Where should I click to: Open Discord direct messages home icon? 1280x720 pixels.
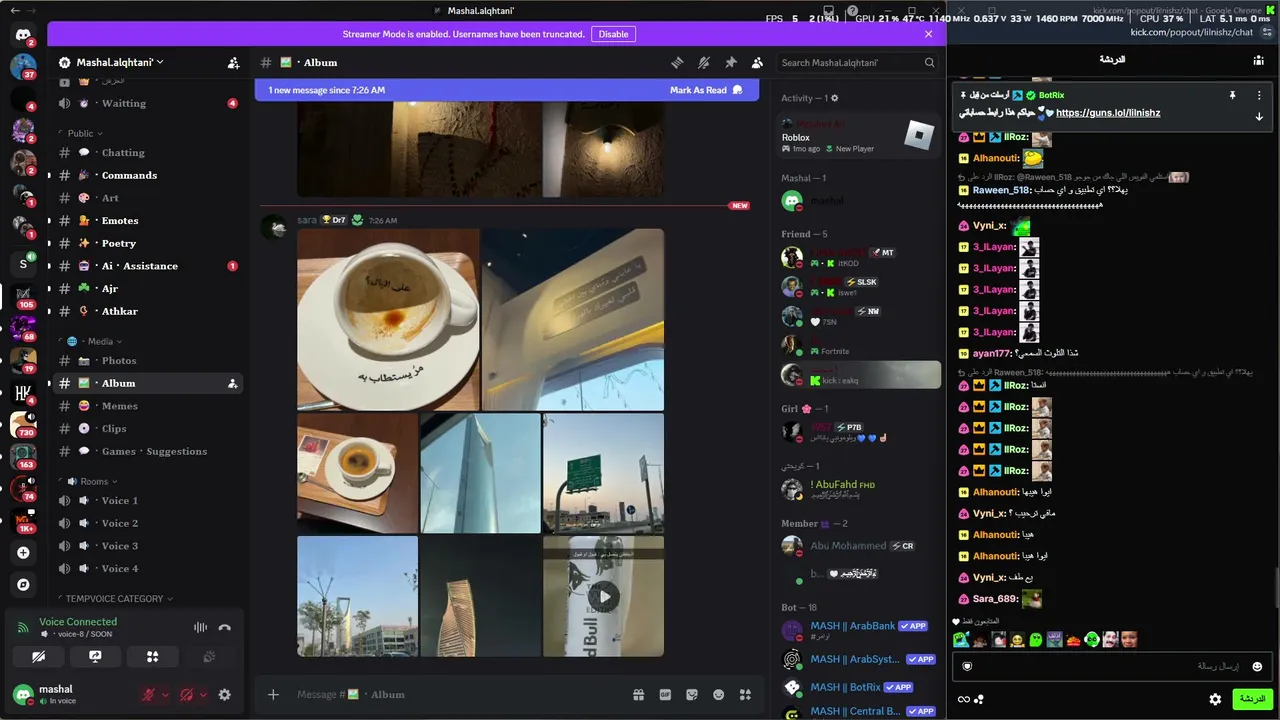(x=23, y=35)
